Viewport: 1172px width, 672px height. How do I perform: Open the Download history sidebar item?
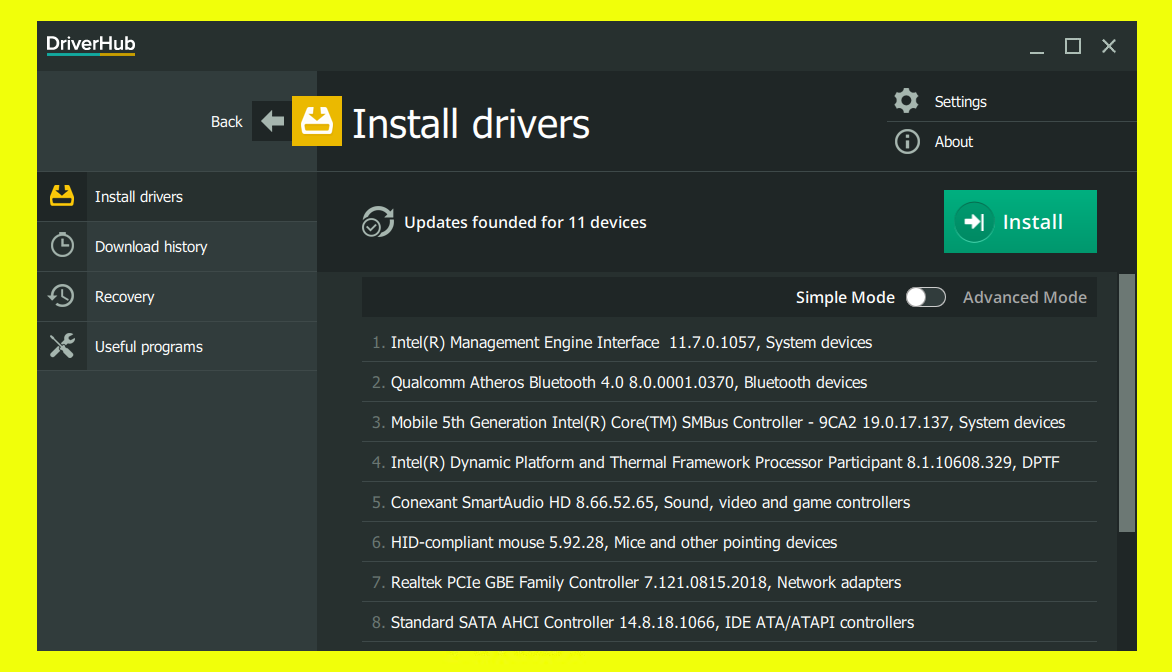[x=151, y=247]
